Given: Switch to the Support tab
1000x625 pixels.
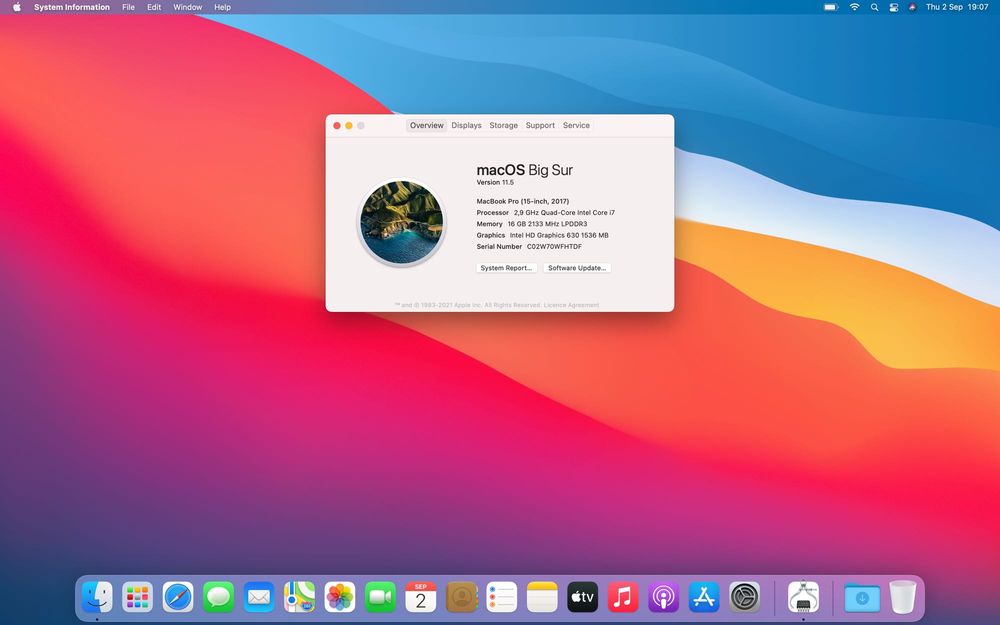Looking at the screenshot, I should point(540,126).
